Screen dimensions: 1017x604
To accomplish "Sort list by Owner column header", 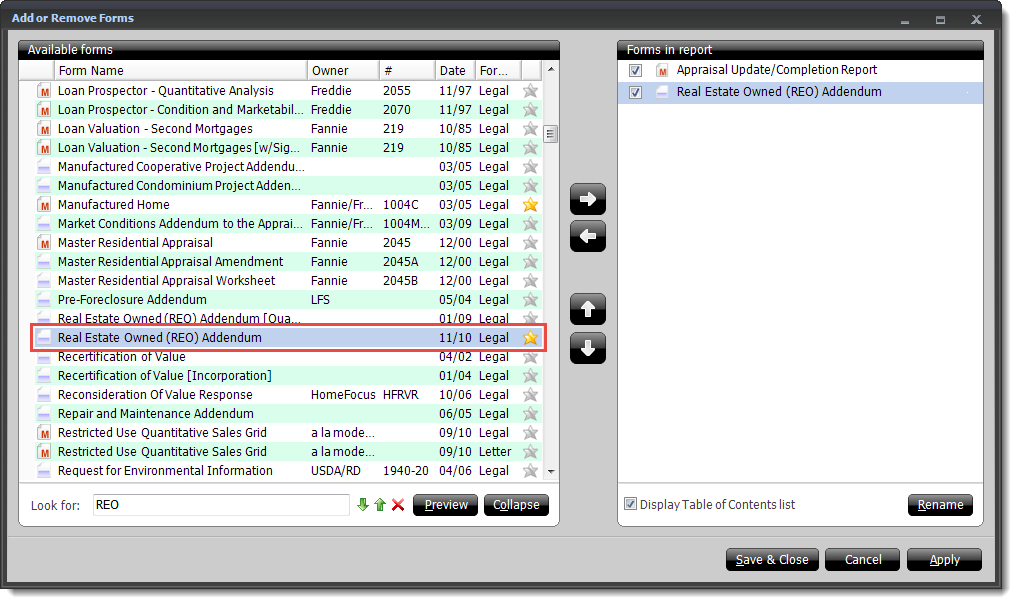I will tap(343, 70).
